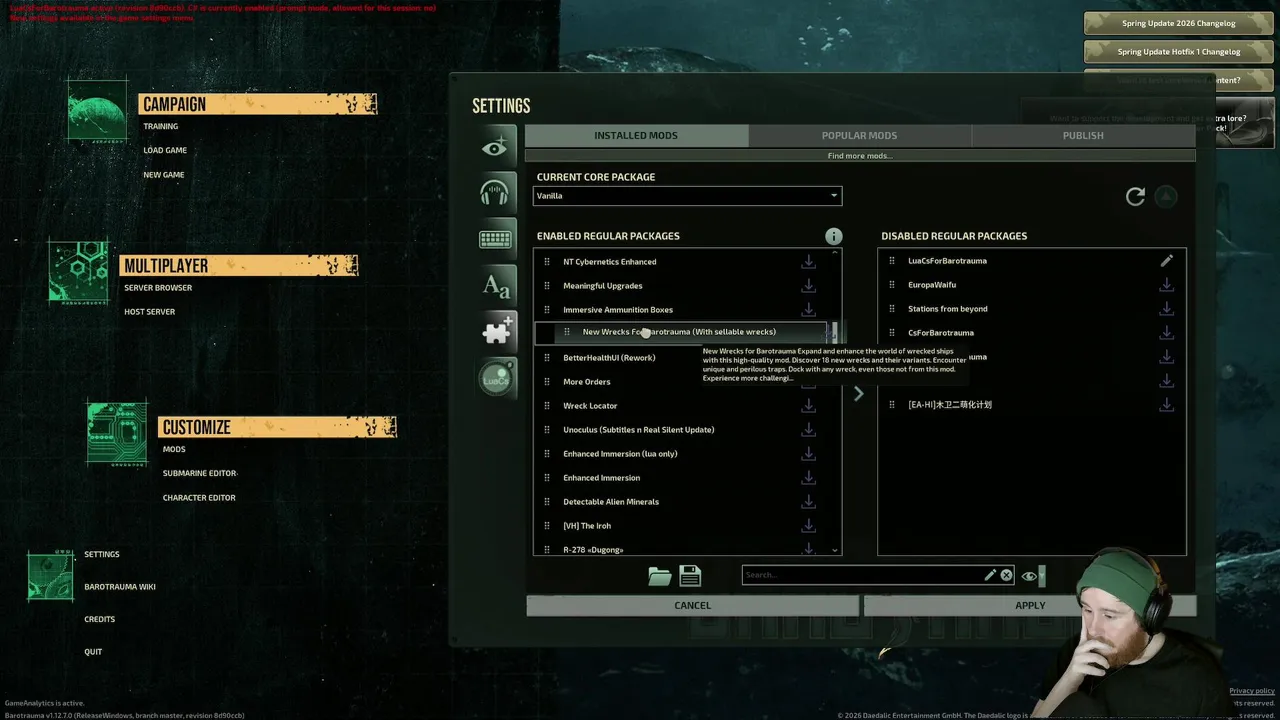Switch to the Popular Mods tab

pyautogui.click(x=859, y=136)
